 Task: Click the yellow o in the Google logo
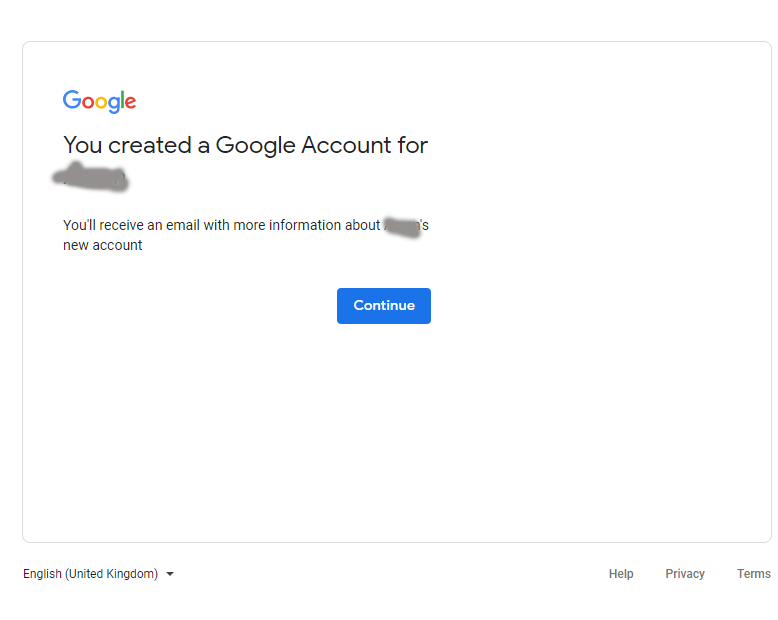coord(102,103)
